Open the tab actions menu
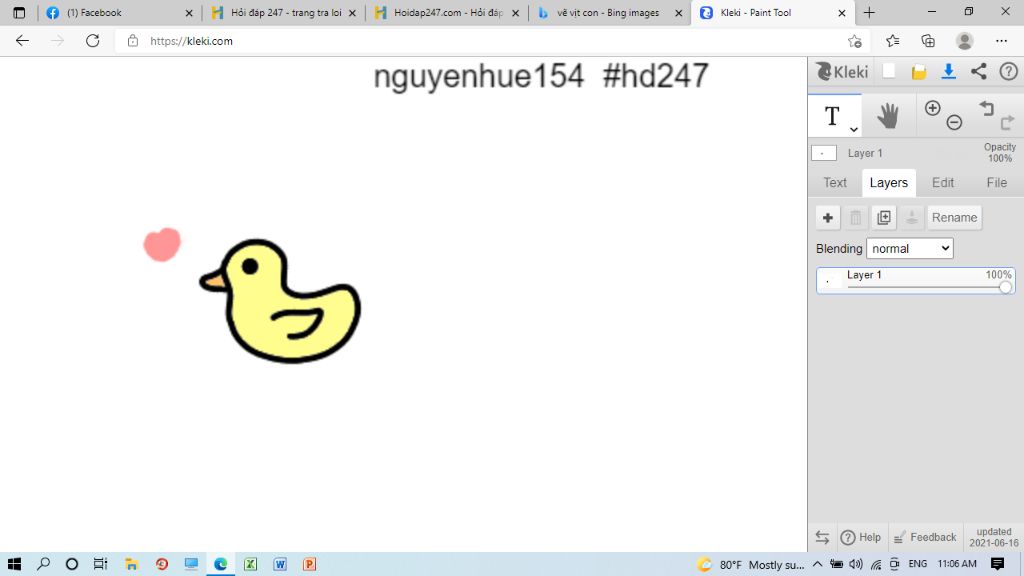Screen dimensions: 1024x576 point(19,12)
